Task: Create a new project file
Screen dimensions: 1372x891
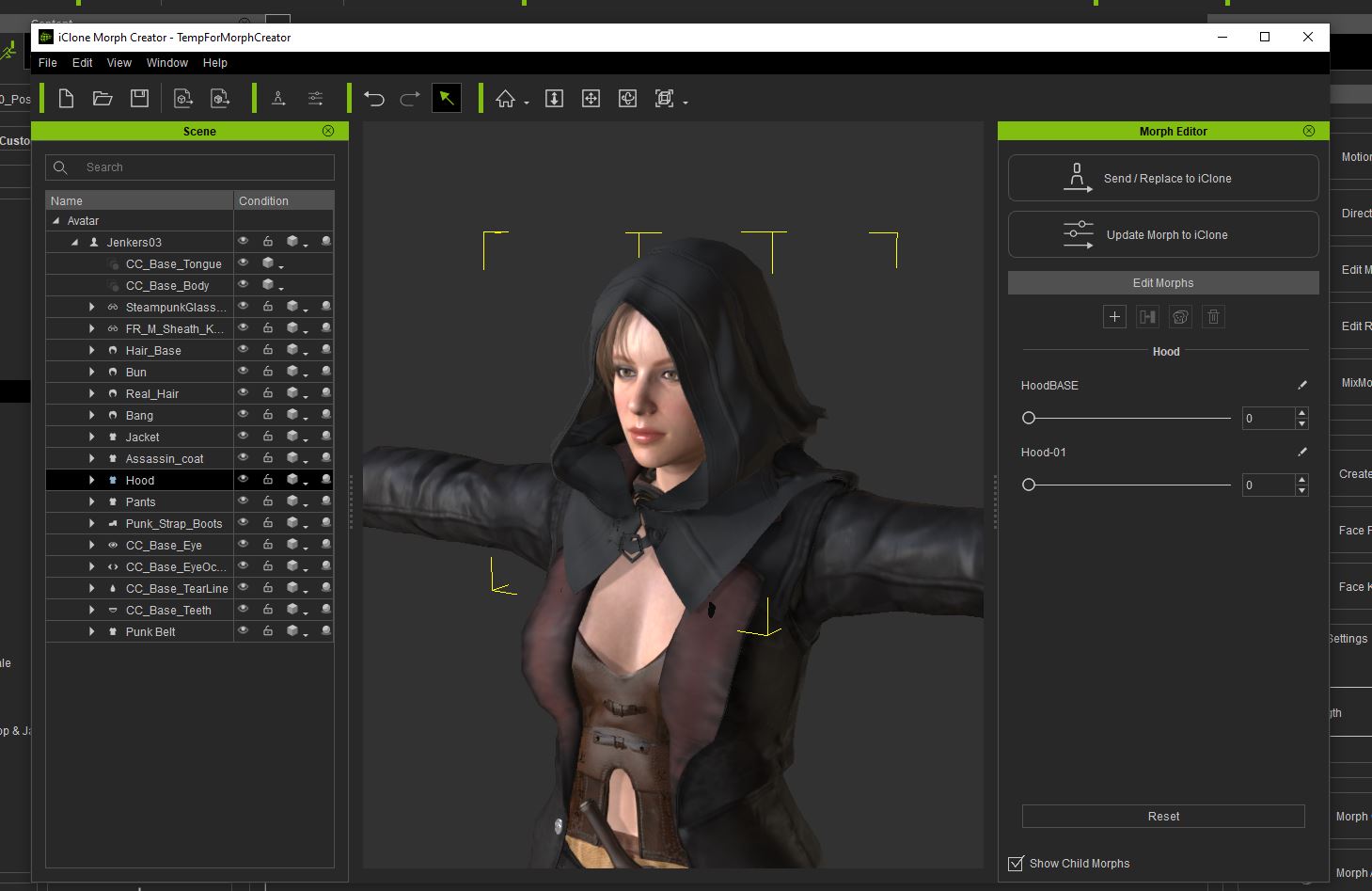Action: point(66,98)
